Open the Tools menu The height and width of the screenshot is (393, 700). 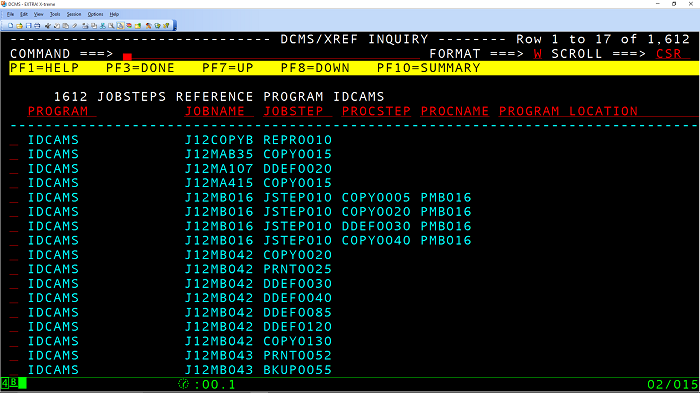tap(55, 14)
